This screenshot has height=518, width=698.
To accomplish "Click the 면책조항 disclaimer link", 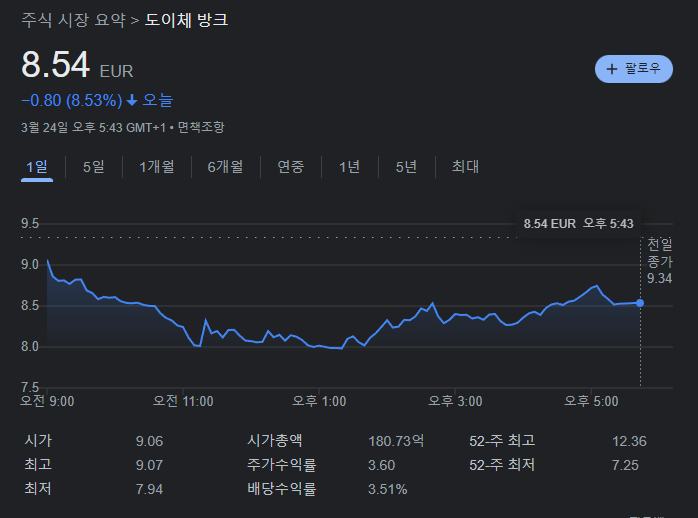I will [201, 128].
